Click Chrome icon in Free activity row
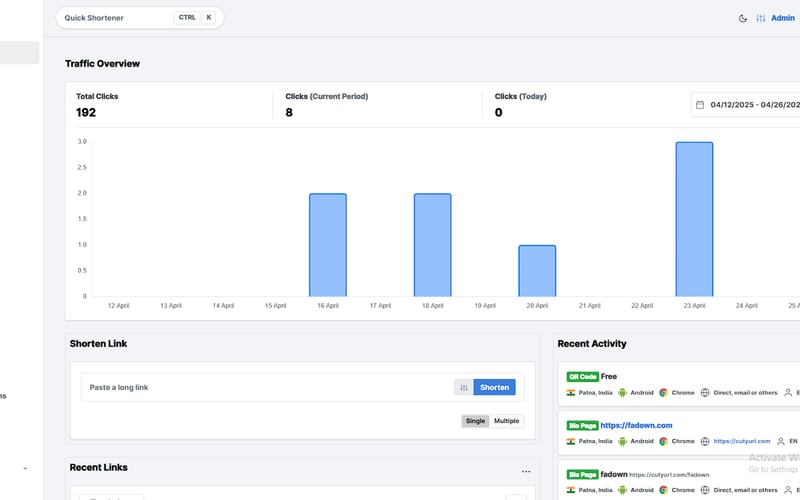The height and width of the screenshot is (500, 800). tap(663, 393)
